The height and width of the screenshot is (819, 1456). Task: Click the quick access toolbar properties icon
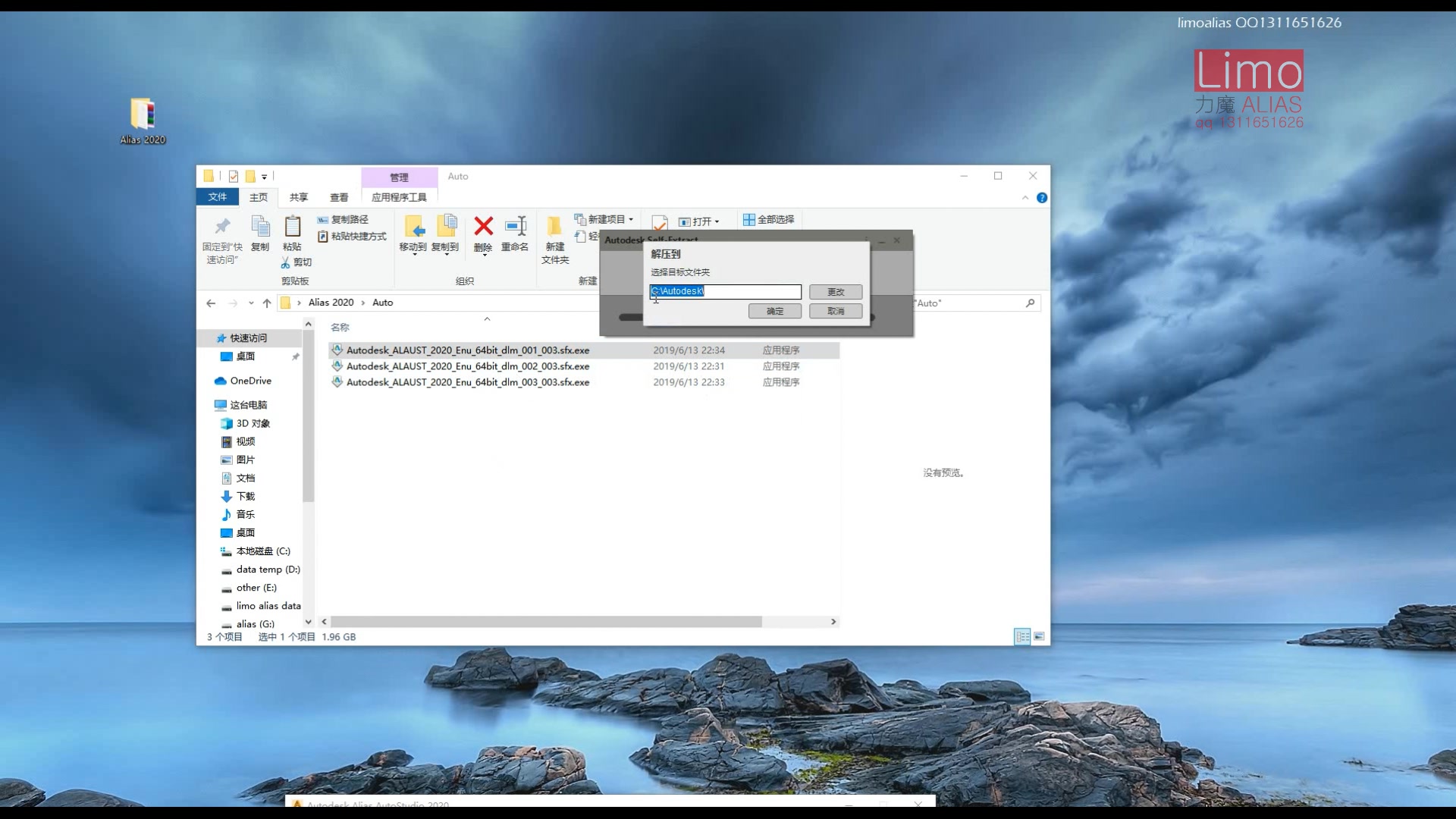pos(233,177)
